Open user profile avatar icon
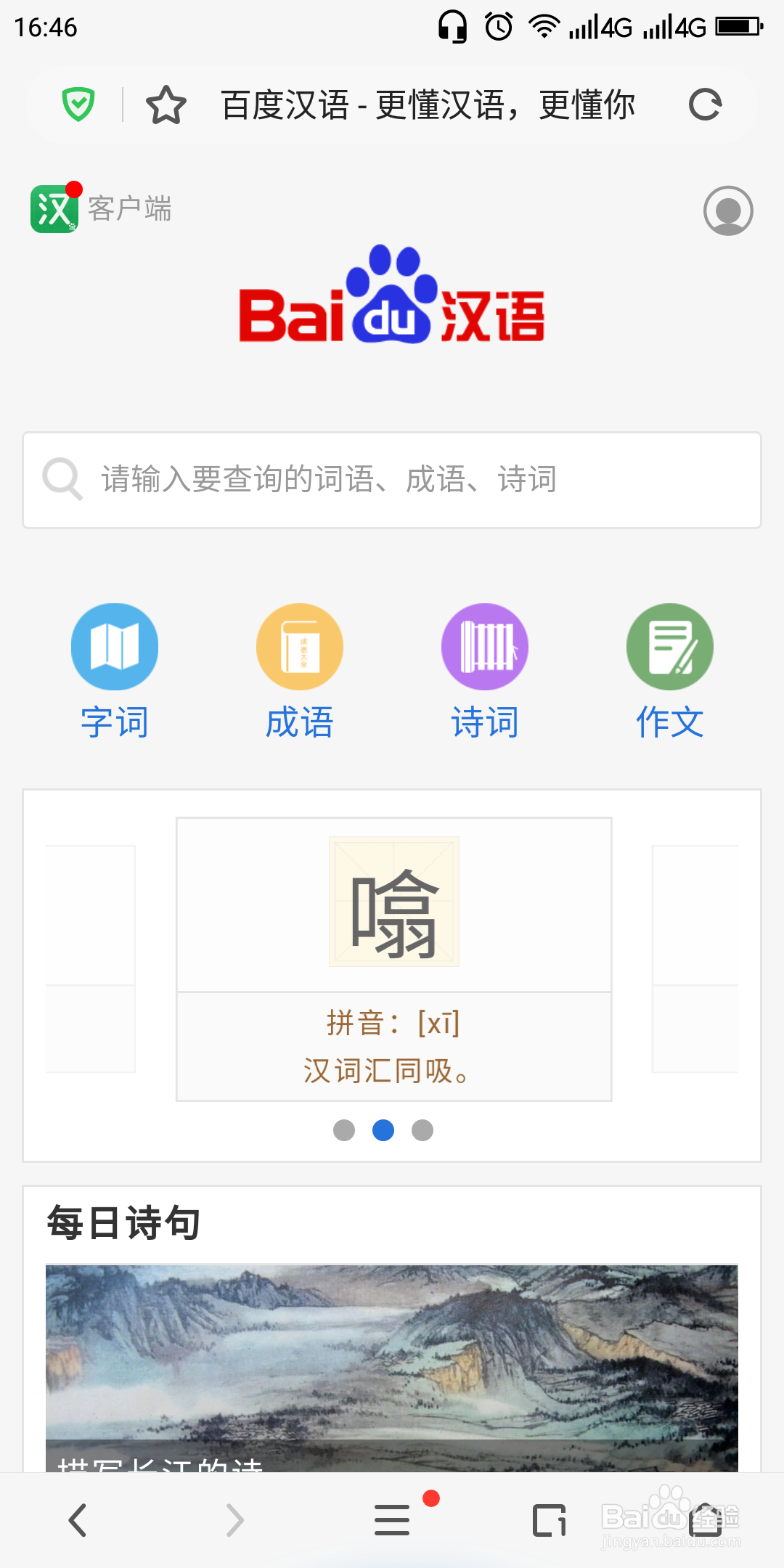Screen dimensions: 784x1568 click(x=728, y=211)
